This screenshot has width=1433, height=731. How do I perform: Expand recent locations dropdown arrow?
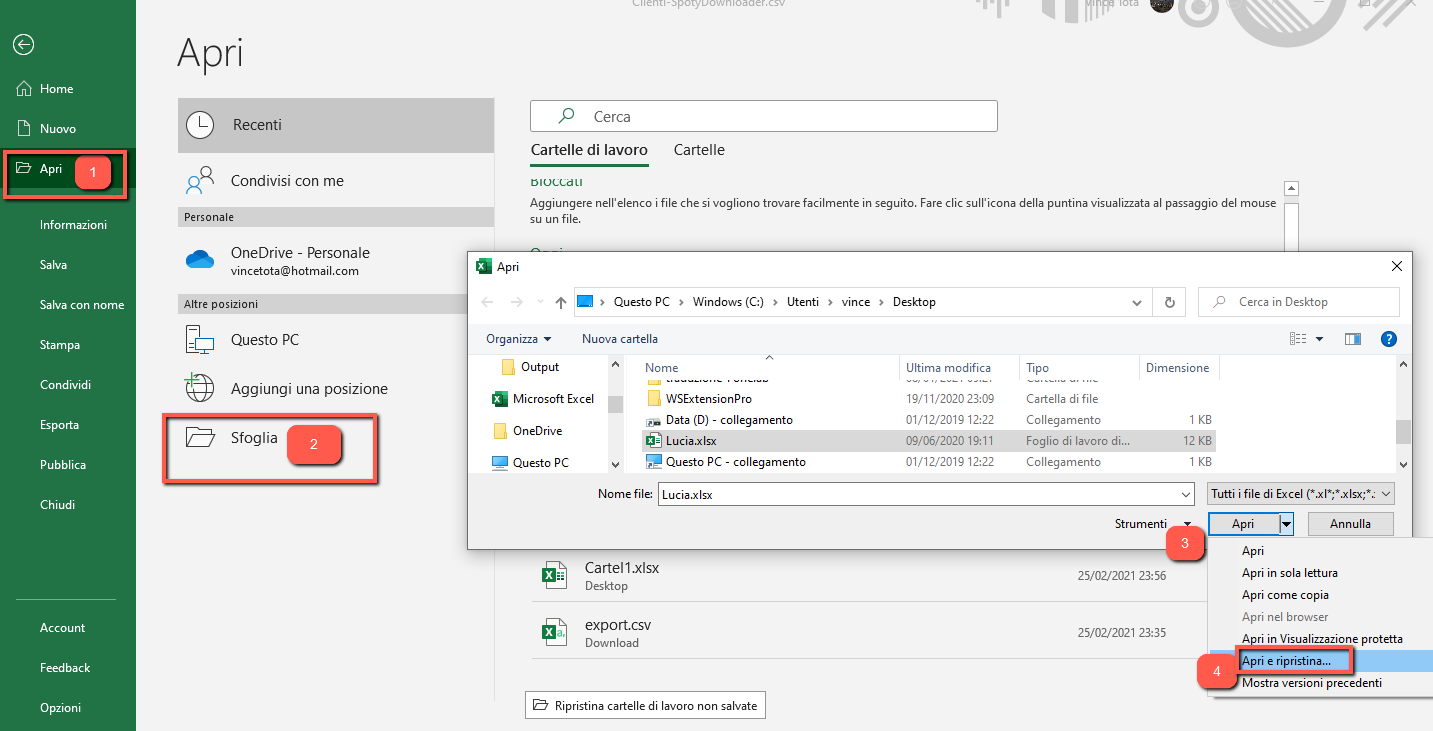tap(540, 302)
